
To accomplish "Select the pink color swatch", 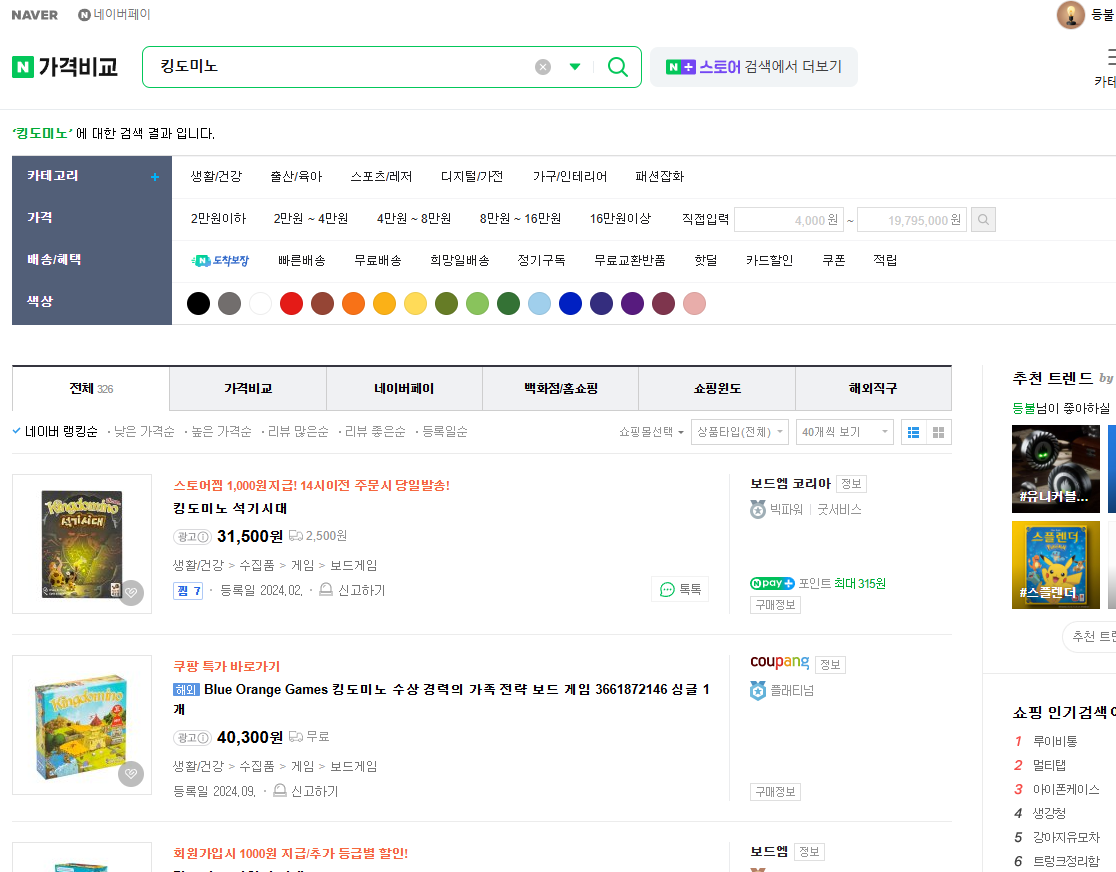I will coord(695,303).
